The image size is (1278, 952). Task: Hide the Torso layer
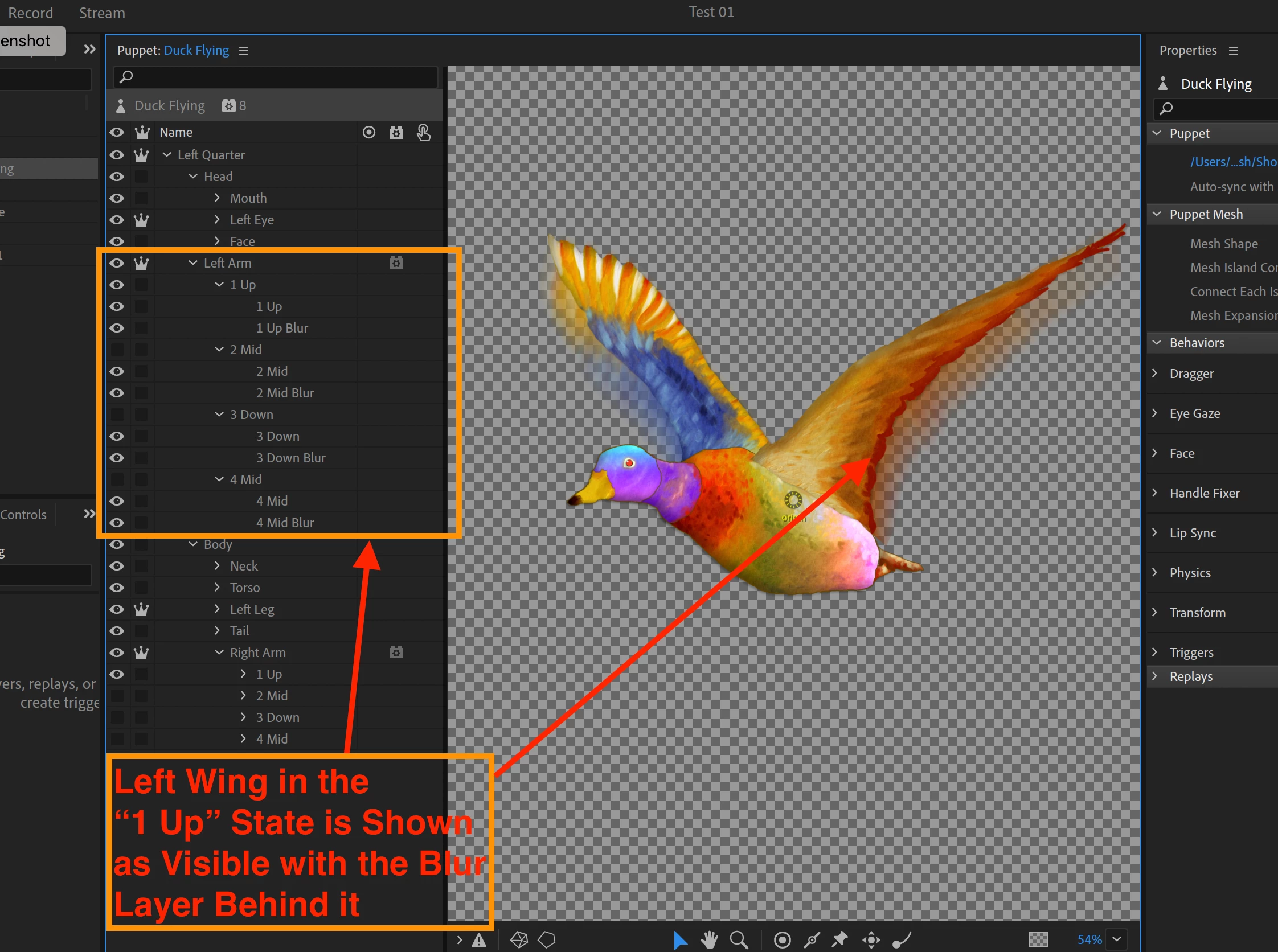pos(117,588)
